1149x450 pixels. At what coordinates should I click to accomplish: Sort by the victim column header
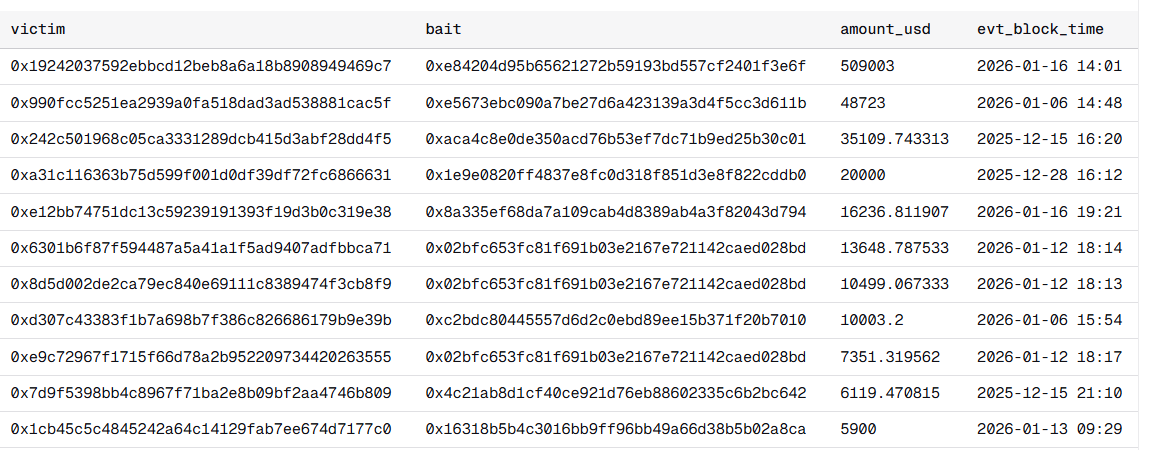[38, 29]
